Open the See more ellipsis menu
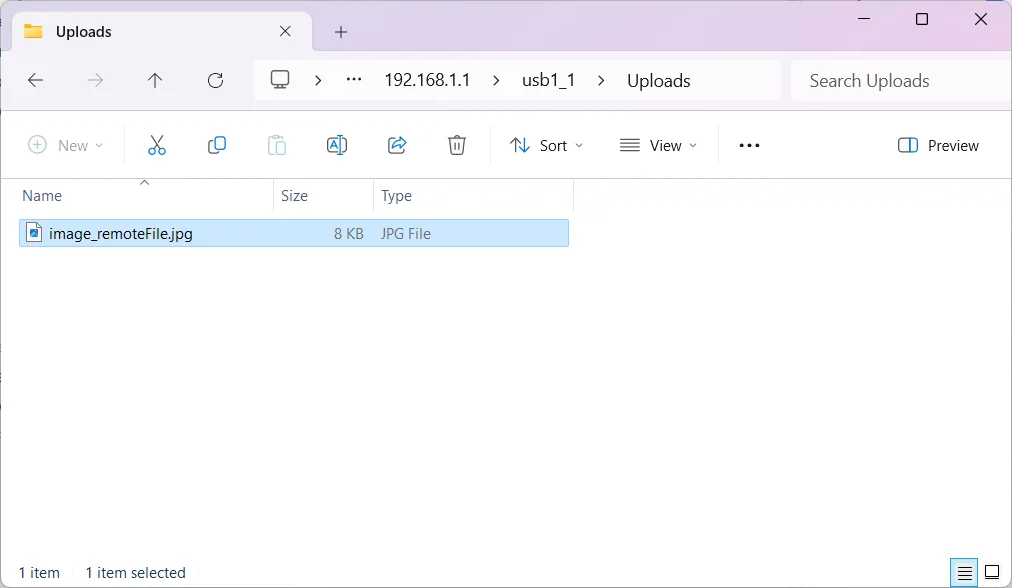This screenshot has height=588, width=1012. pyautogui.click(x=749, y=145)
